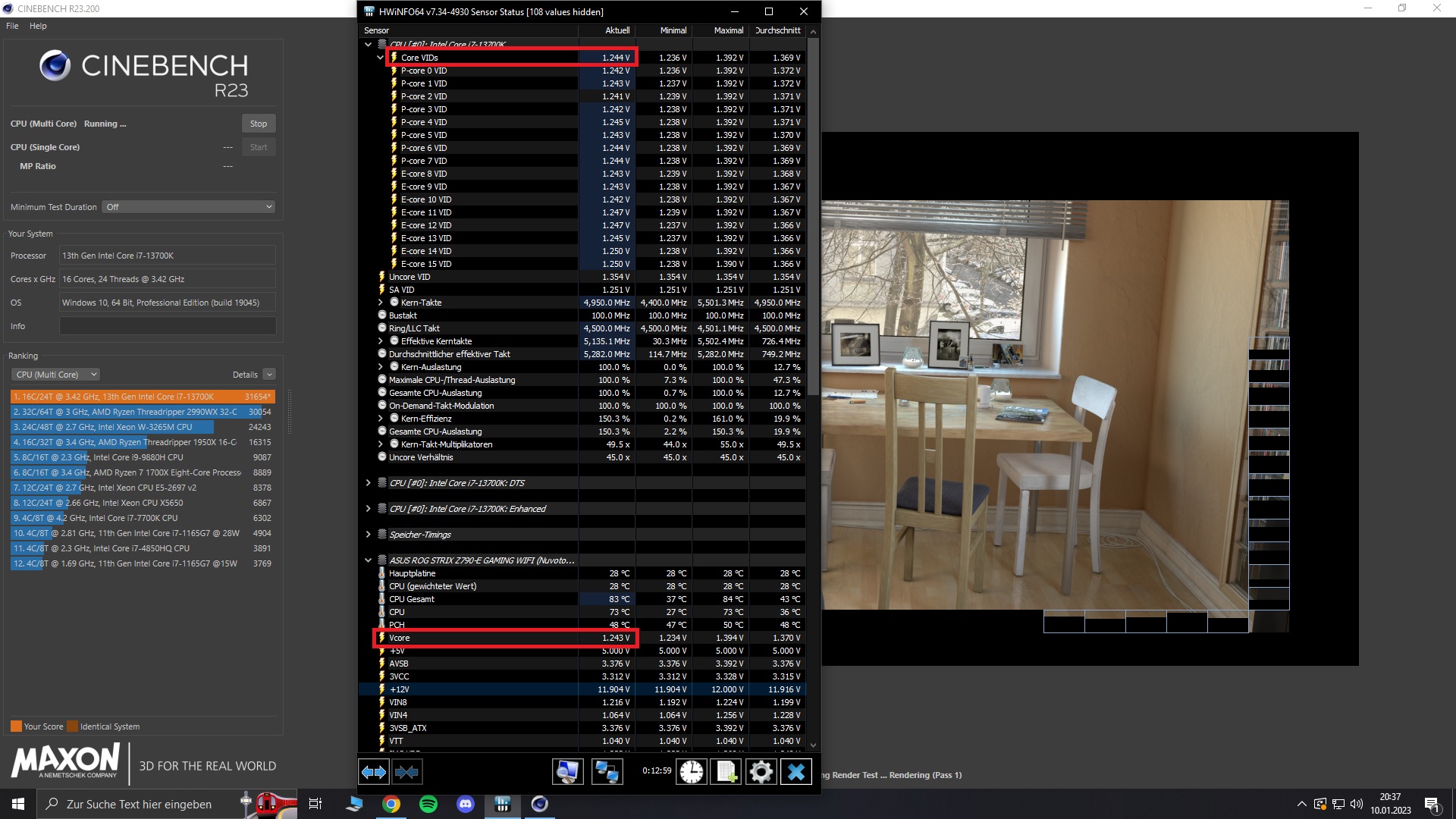
Task: Click the Info input field
Action: [x=168, y=326]
